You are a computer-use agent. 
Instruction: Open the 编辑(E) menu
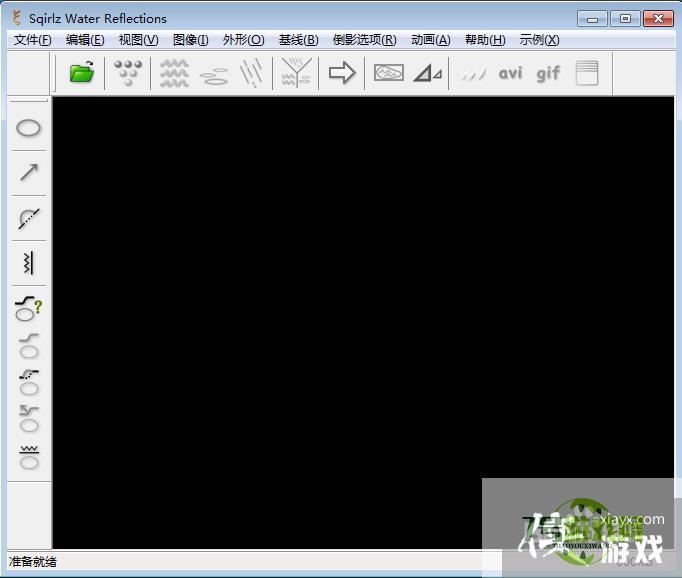pos(85,40)
